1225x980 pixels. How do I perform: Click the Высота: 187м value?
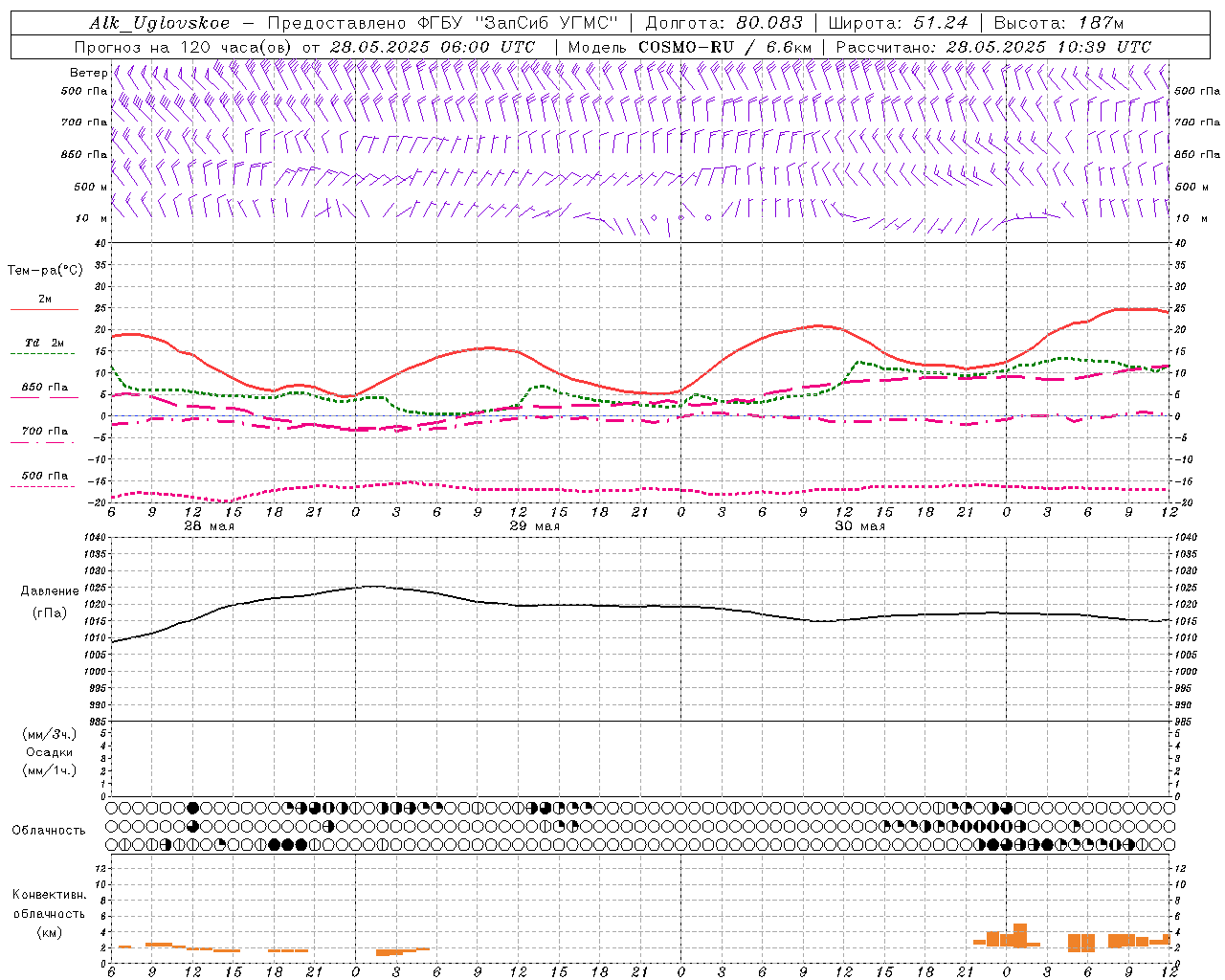(1058, 23)
